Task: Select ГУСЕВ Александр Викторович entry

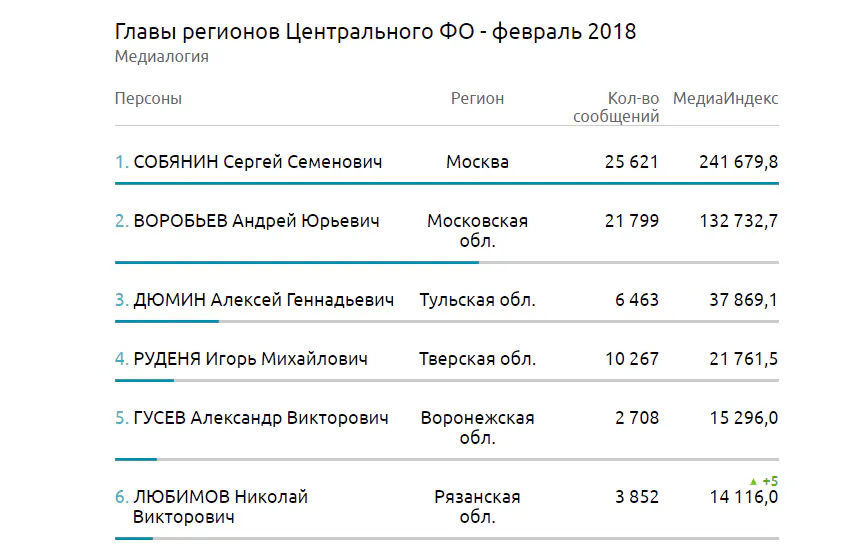Action: pos(260,418)
